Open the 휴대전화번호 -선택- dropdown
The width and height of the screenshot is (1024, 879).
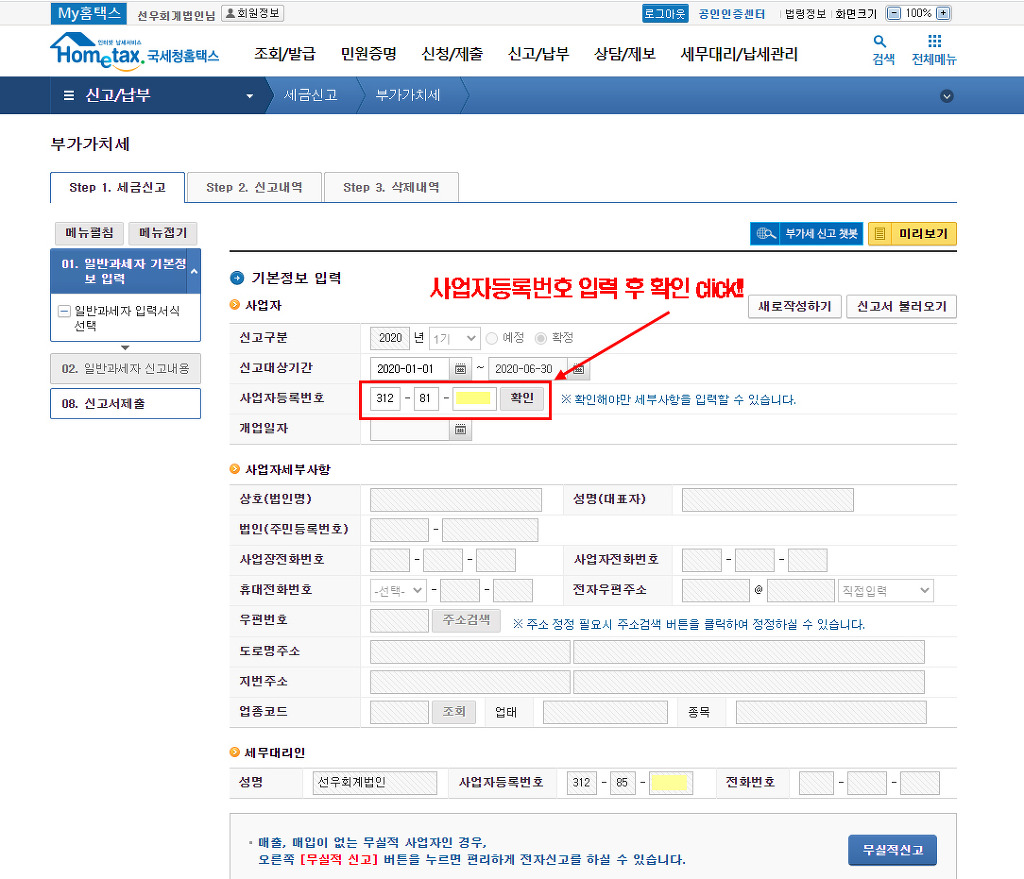tap(398, 590)
